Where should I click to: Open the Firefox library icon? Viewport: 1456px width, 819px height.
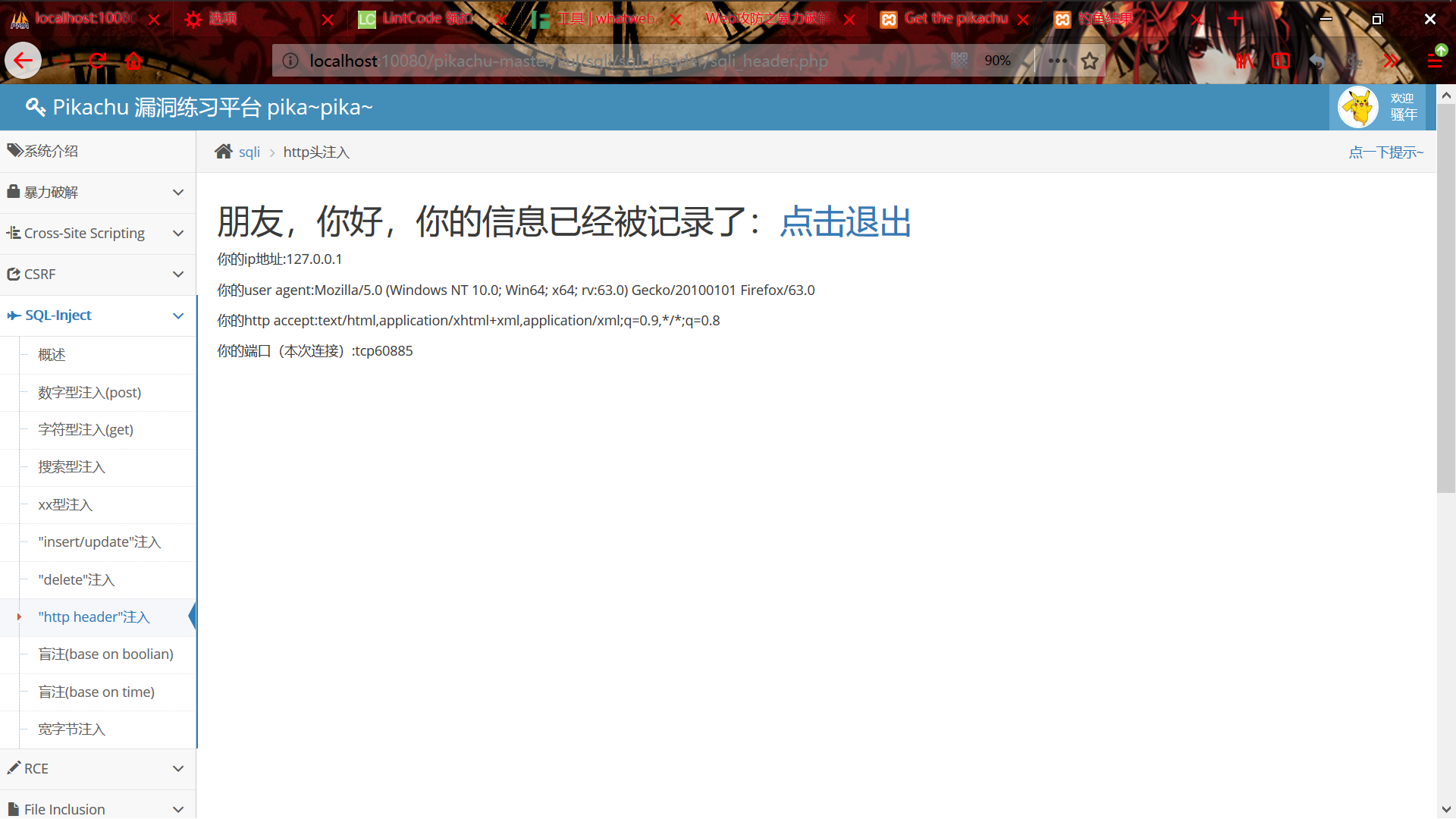pyautogui.click(x=1244, y=61)
